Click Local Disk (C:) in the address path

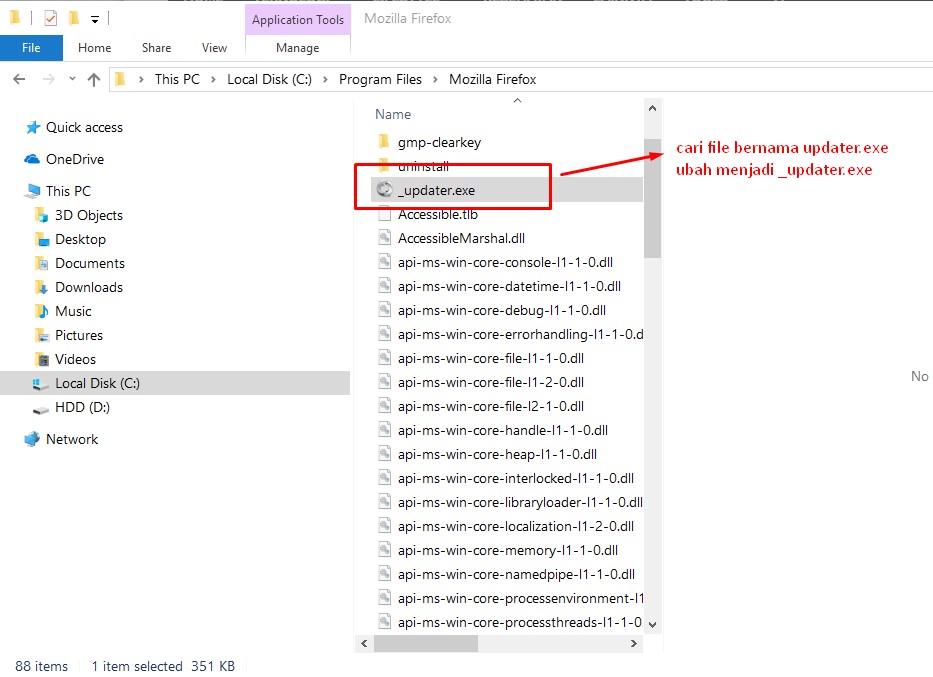point(269,79)
